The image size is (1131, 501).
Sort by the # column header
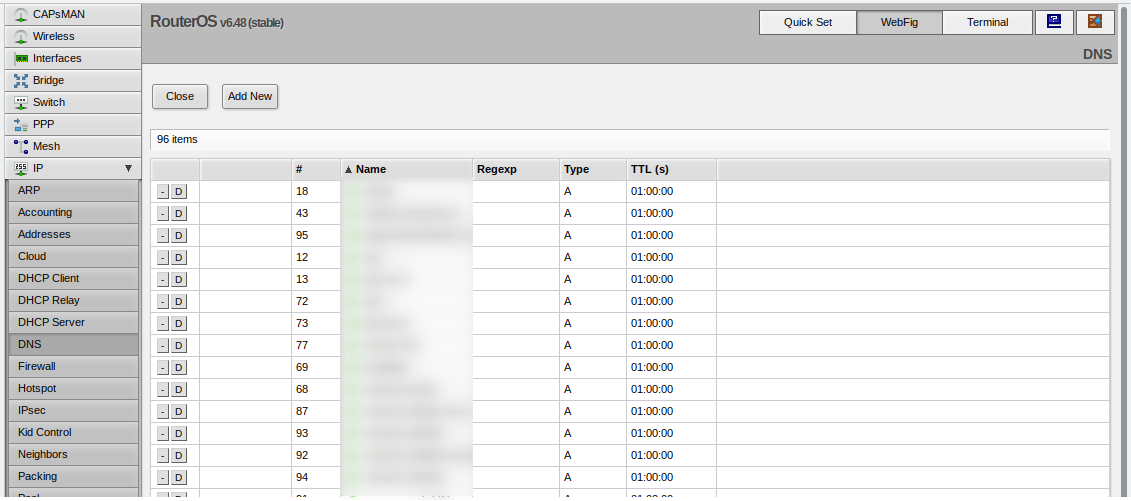316,169
